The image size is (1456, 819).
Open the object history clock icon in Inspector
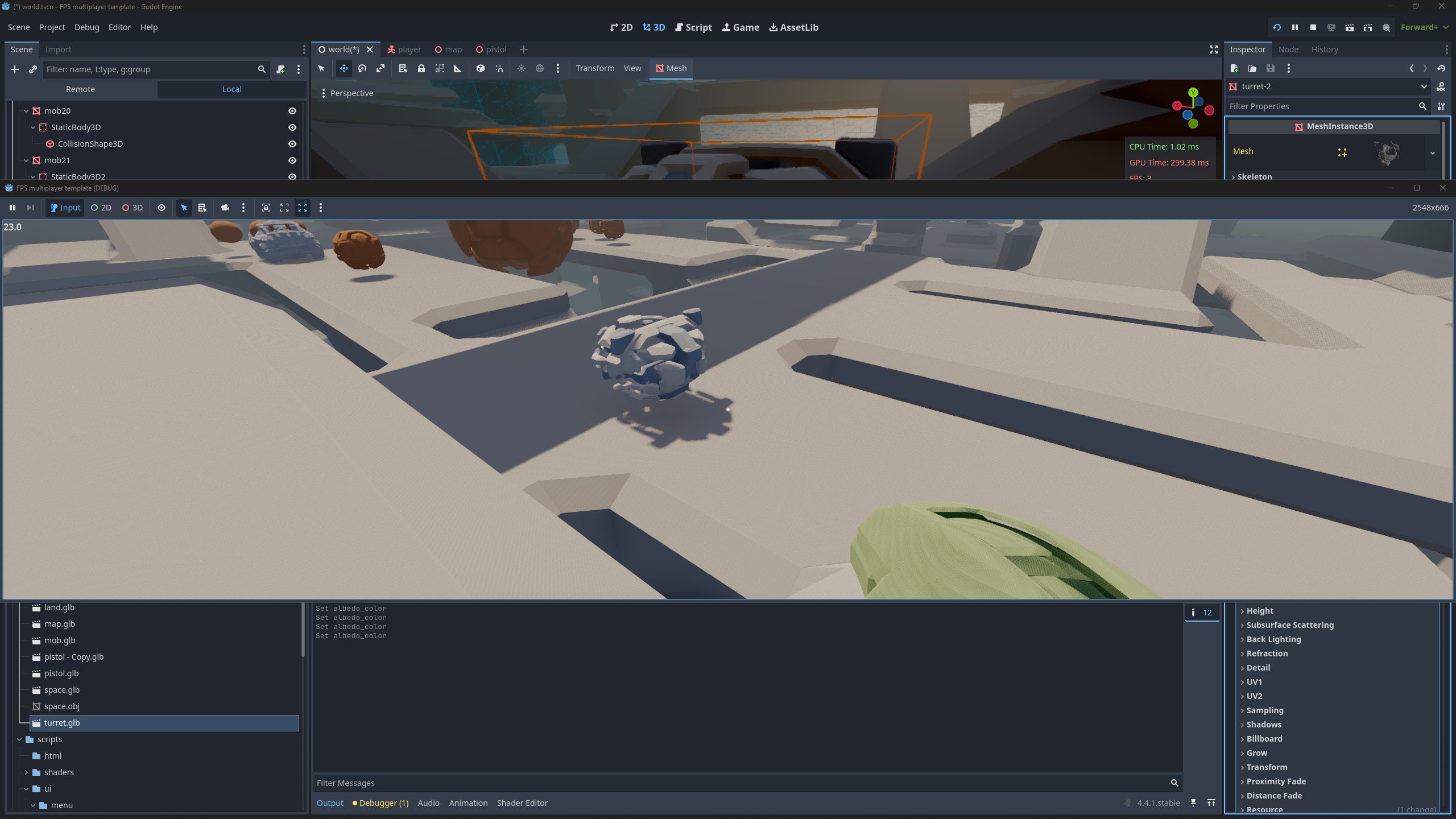coord(1441,68)
